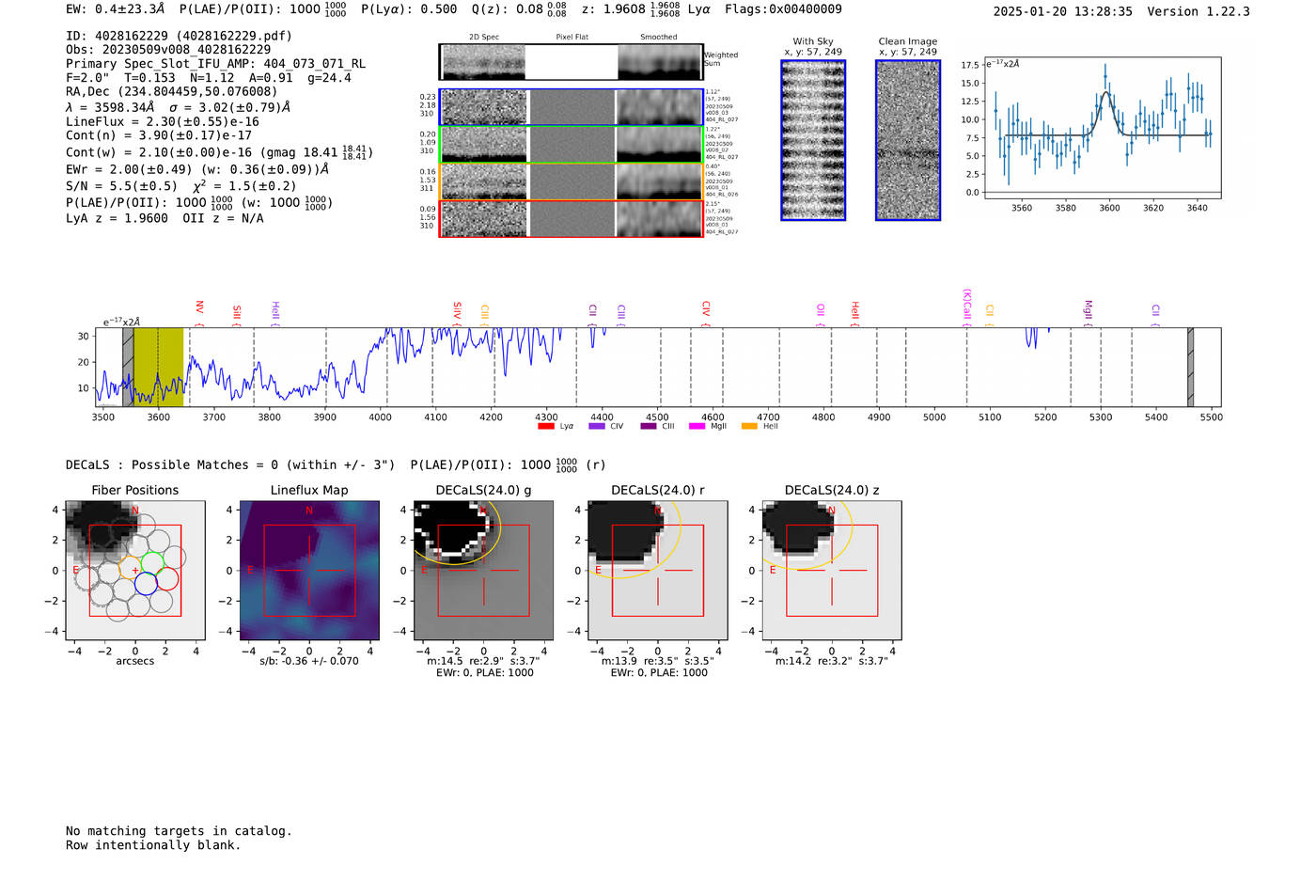Open the Fiber Positions panel
This screenshot has width=1316, height=896.
coord(135,570)
